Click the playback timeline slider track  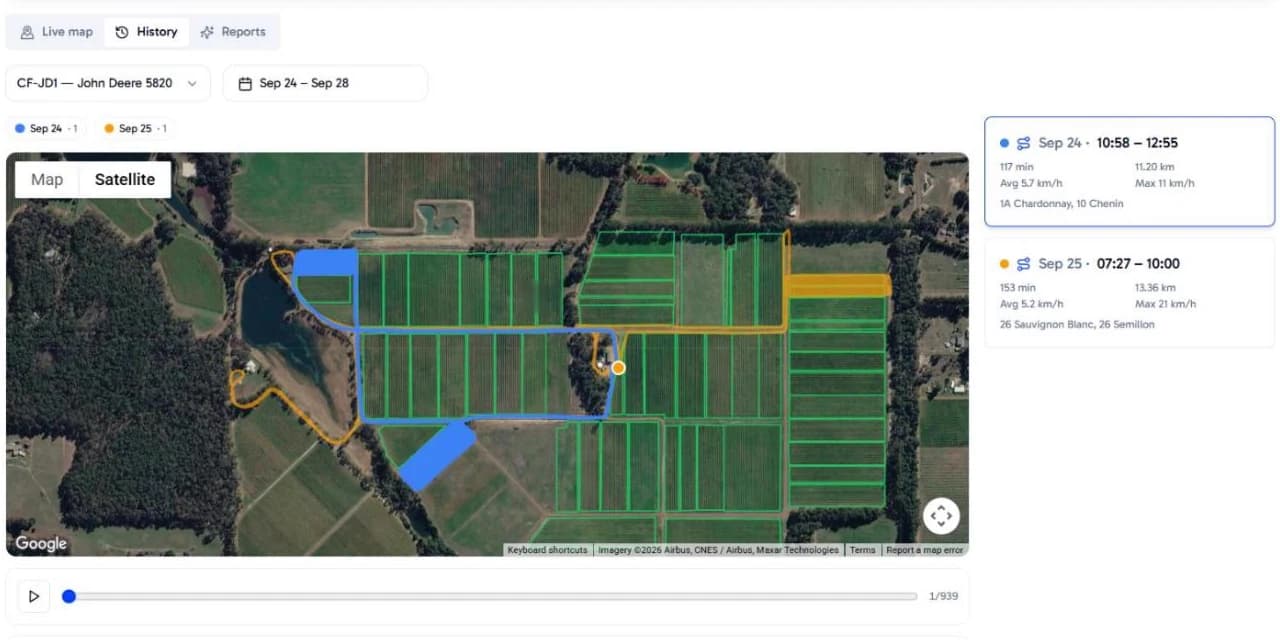(490, 596)
